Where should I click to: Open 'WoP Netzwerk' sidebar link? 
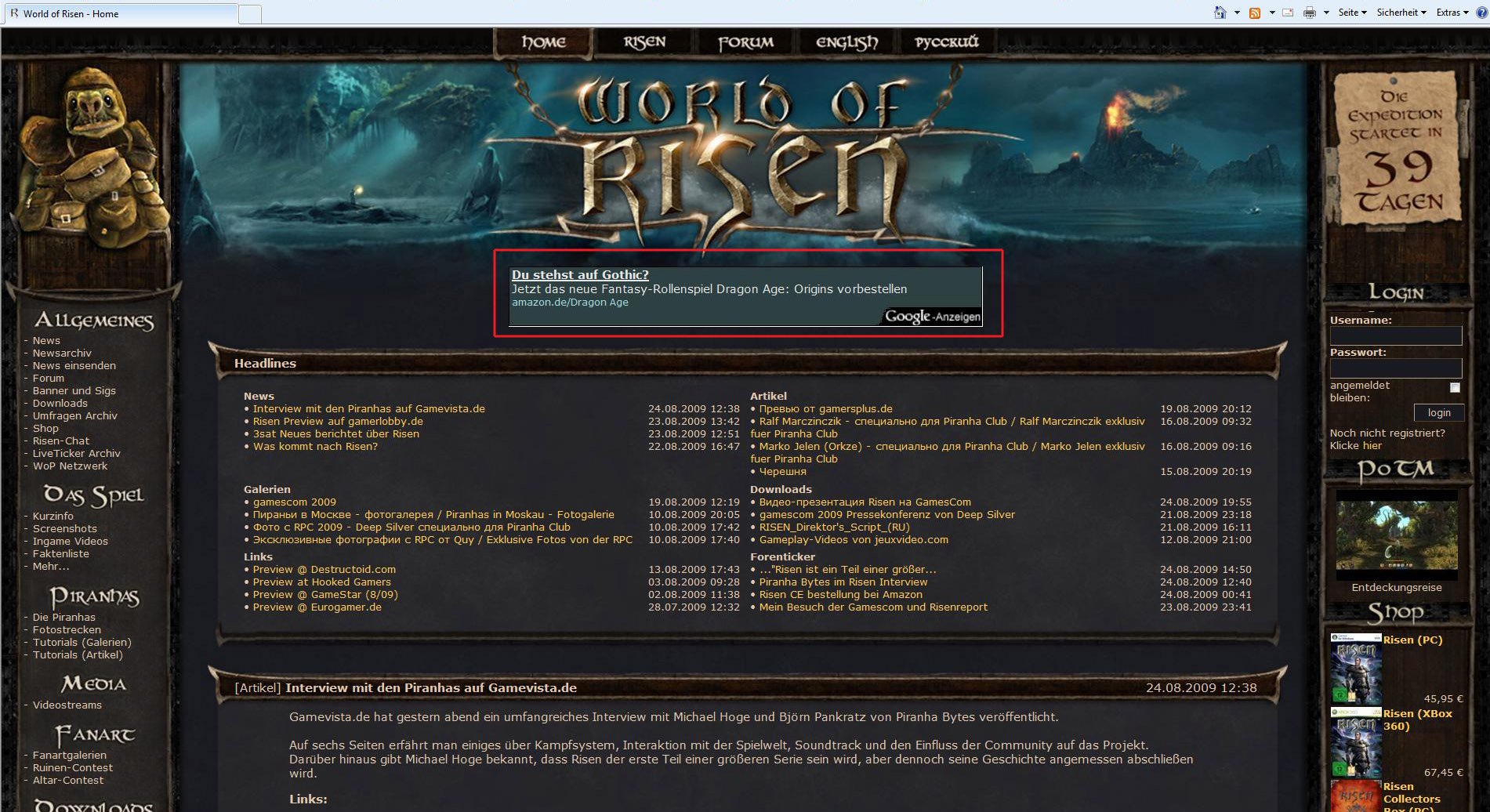pos(71,466)
